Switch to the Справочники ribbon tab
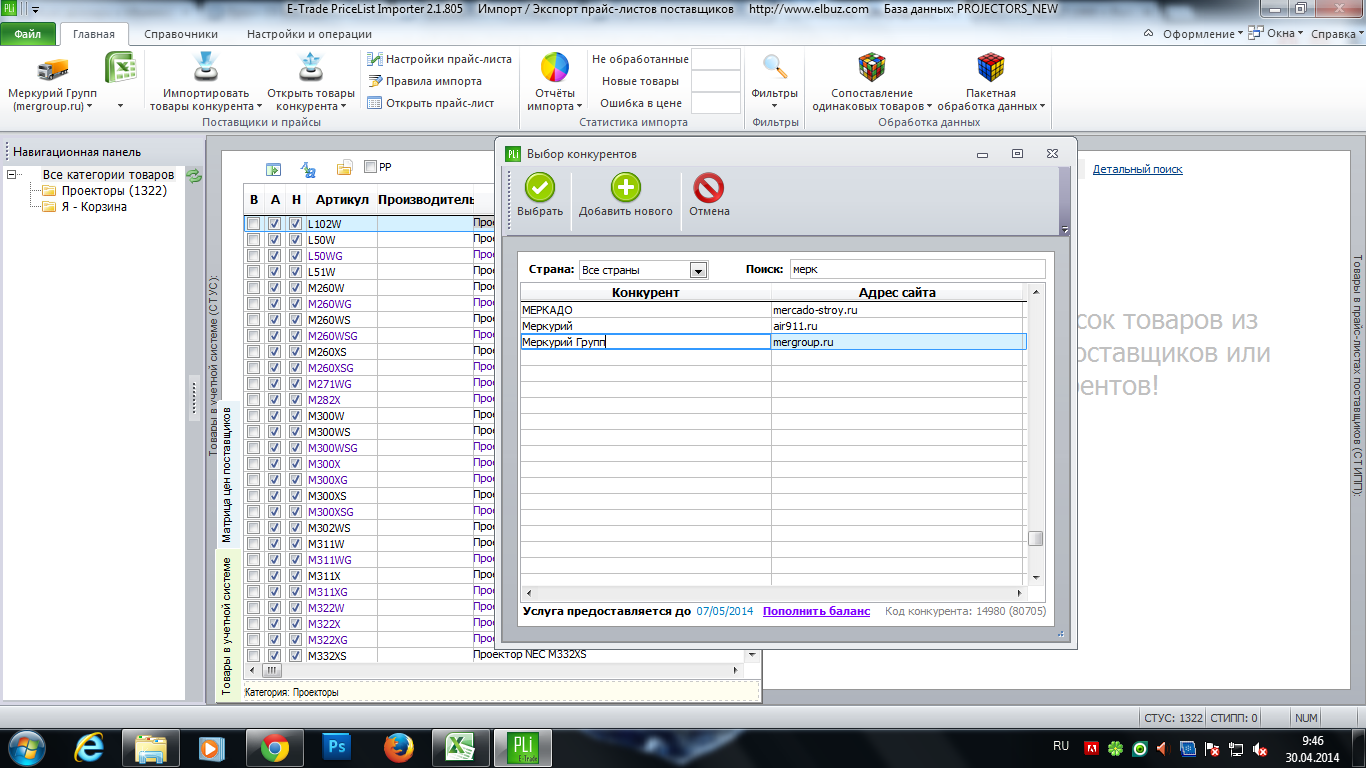Screen dimensions: 1366x768 [181, 34]
